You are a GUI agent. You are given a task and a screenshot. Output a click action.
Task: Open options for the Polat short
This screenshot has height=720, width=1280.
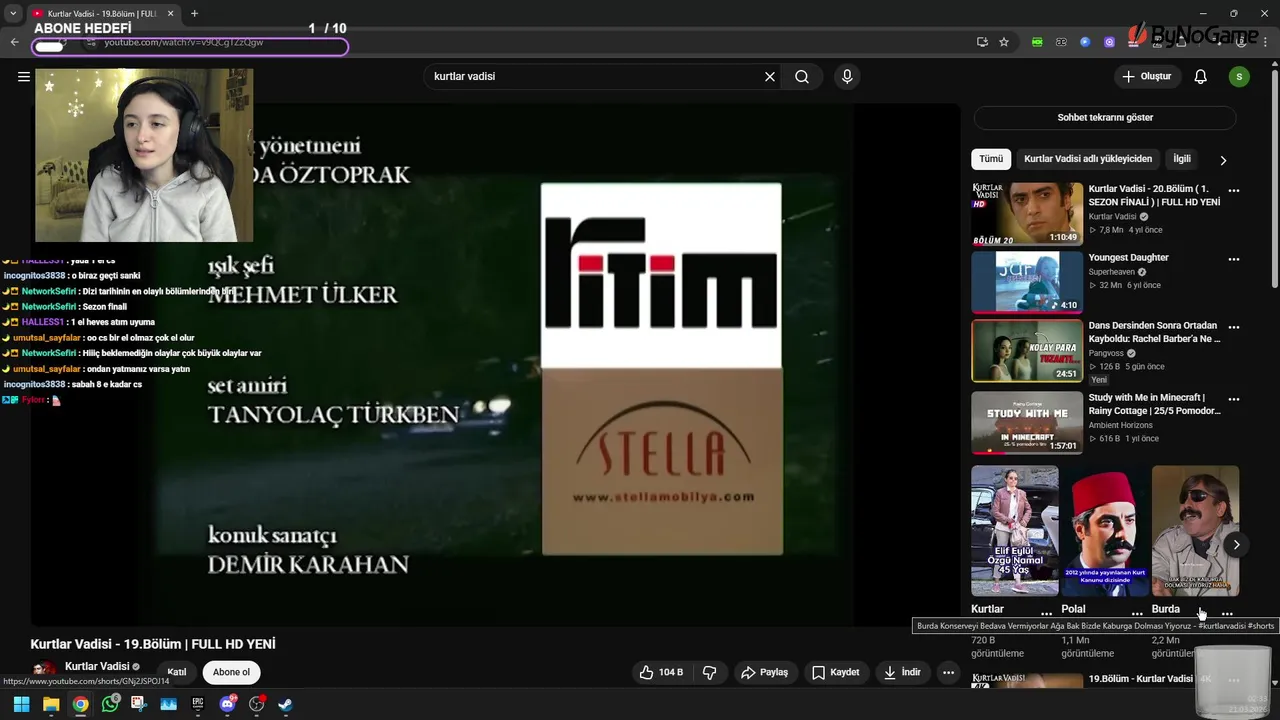click(x=1137, y=614)
